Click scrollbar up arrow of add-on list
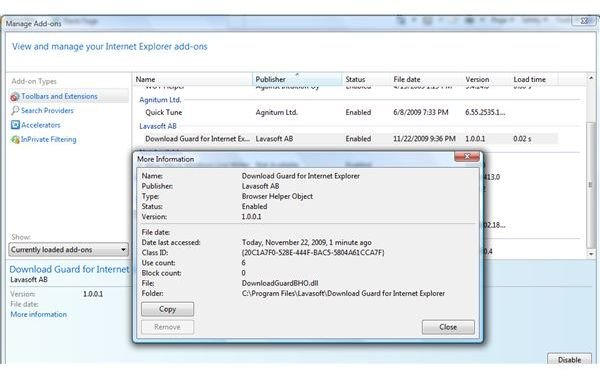Screen dimensions: 600x370 (591, 78)
